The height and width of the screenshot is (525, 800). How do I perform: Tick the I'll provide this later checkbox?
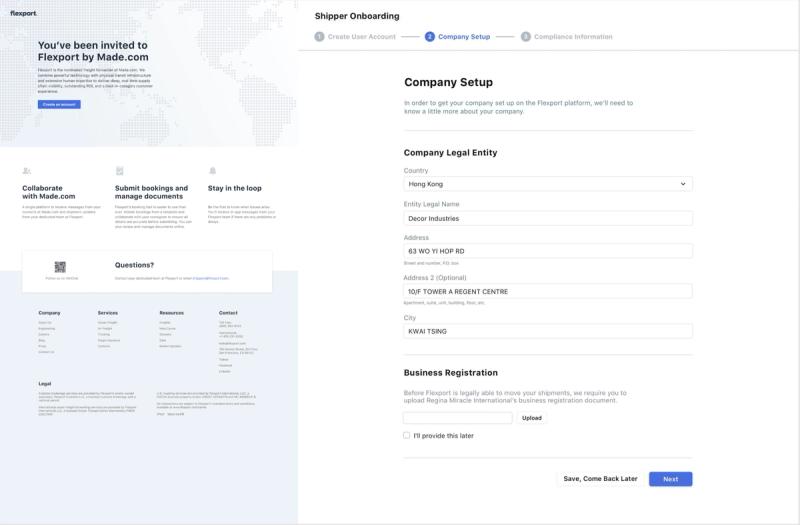pyautogui.click(x=407, y=435)
